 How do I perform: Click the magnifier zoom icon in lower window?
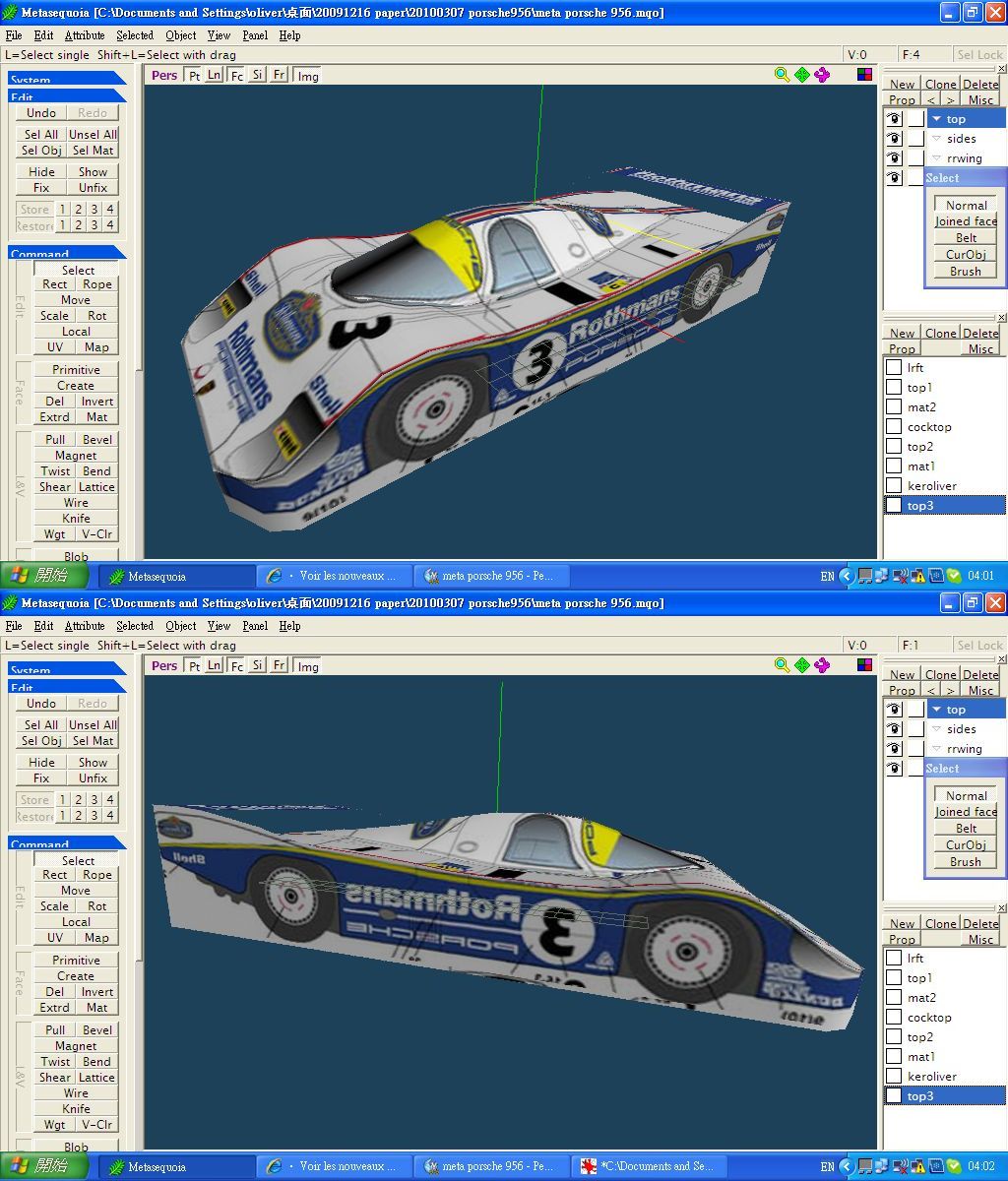point(782,665)
